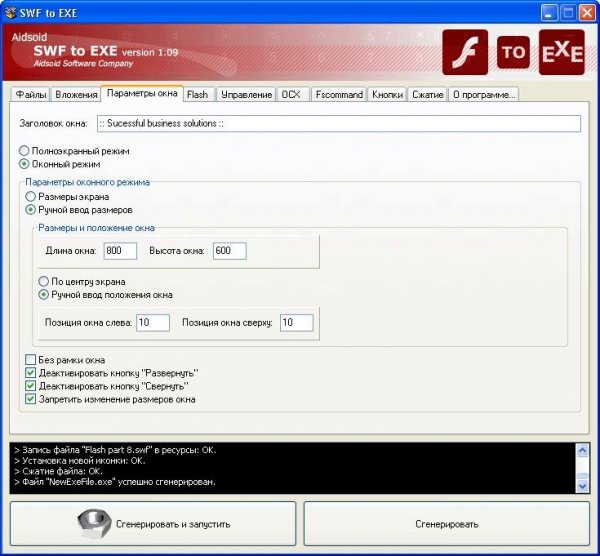Switch to the Fscommand tab
The height and width of the screenshot is (556, 600).
pyautogui.click(x=339, y=95)
